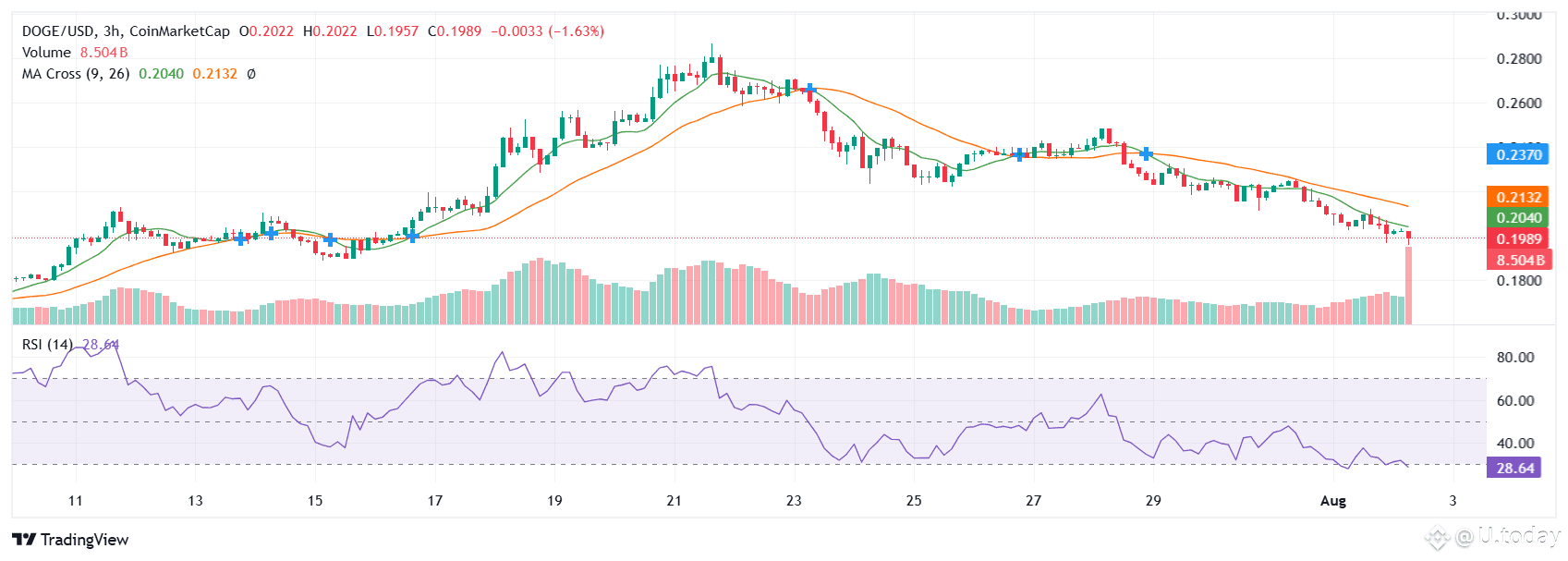
Task: Click the MA cross marker near 15
Action: pyautogui.click(x=330, y=240)
